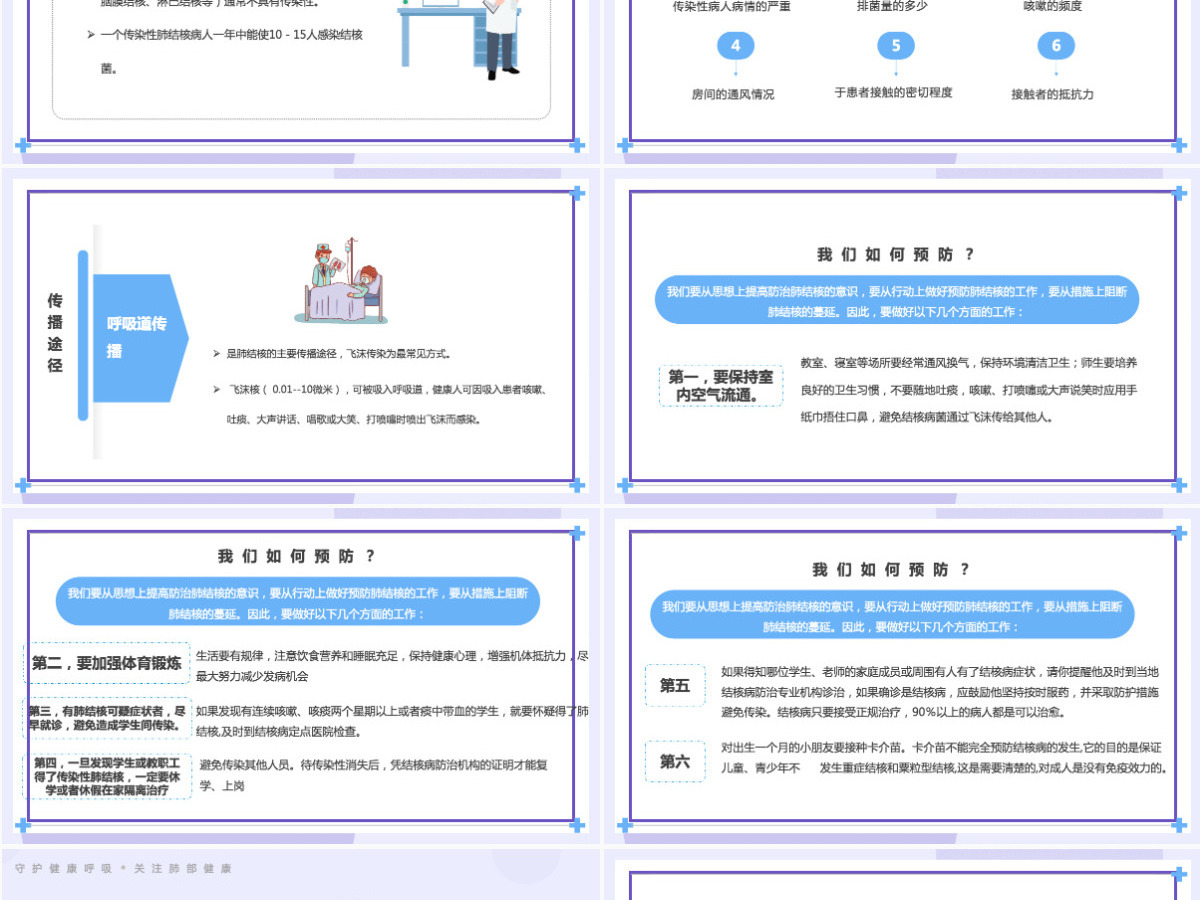Select the 第五 label box
1200x900 pixels.
[675, 686]
